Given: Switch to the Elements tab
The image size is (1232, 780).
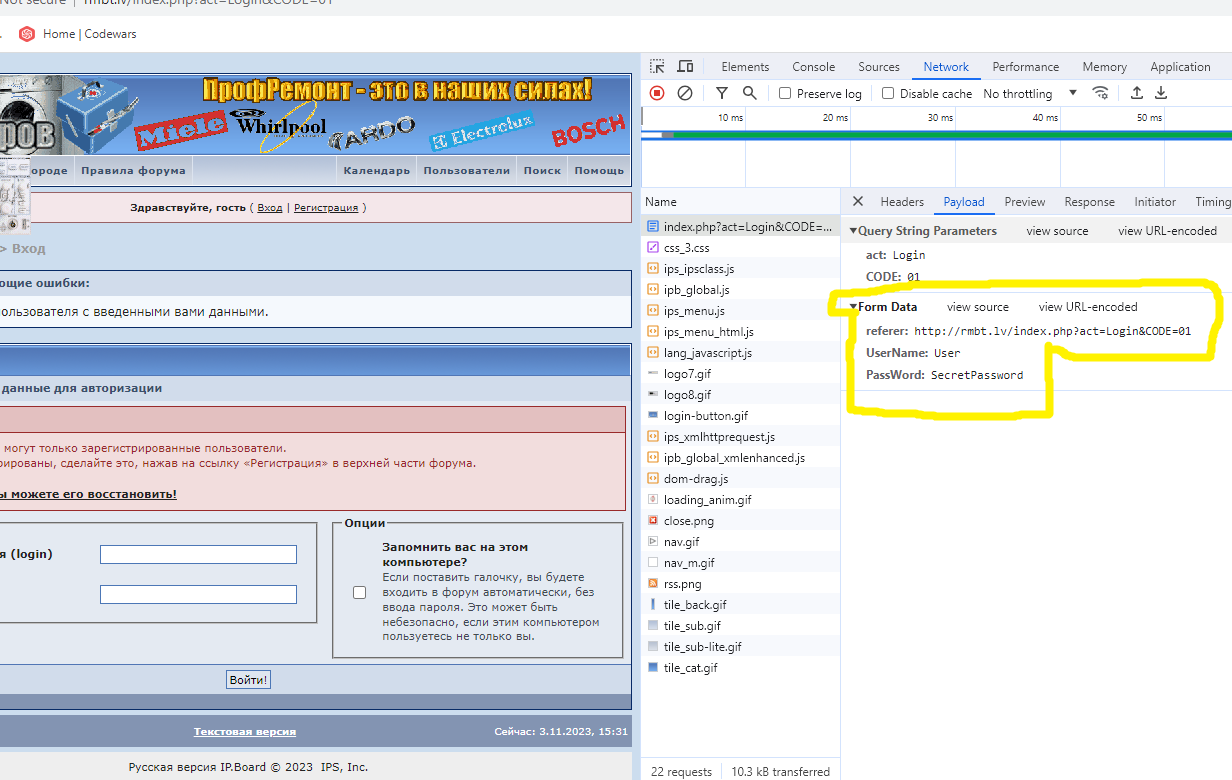Looking at the screenshot, I should [745, 67].
